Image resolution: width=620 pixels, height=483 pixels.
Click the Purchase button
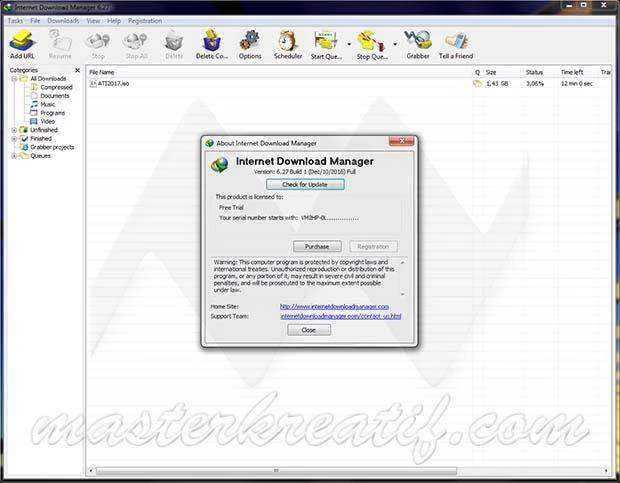pyautogui.click(x=317, y=247)
